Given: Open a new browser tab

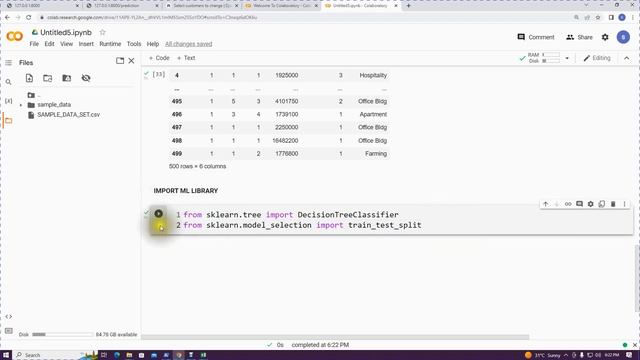Looking at the screenshot, I should [x=408, y=6].
